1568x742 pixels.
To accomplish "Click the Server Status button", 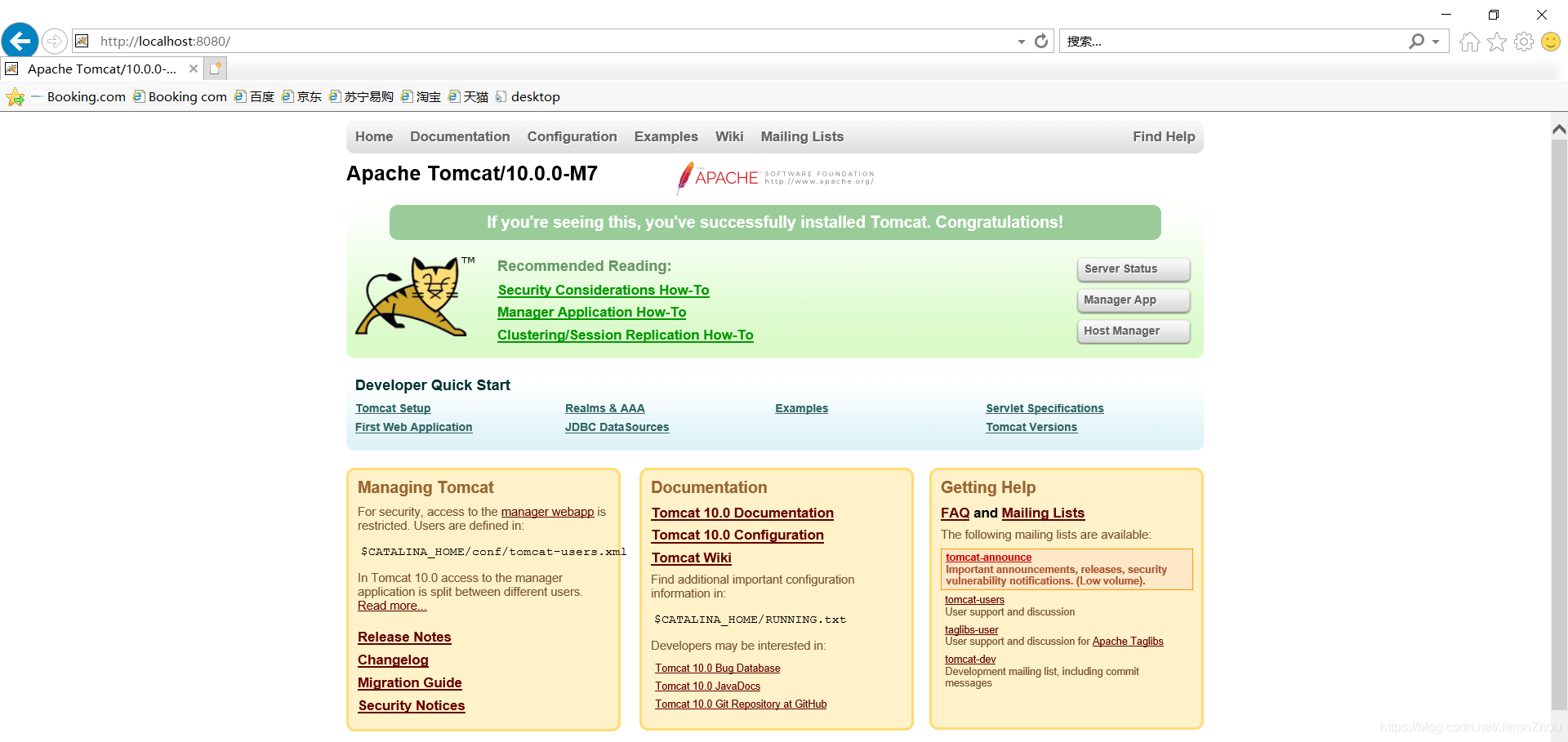I will [1134, 269].
